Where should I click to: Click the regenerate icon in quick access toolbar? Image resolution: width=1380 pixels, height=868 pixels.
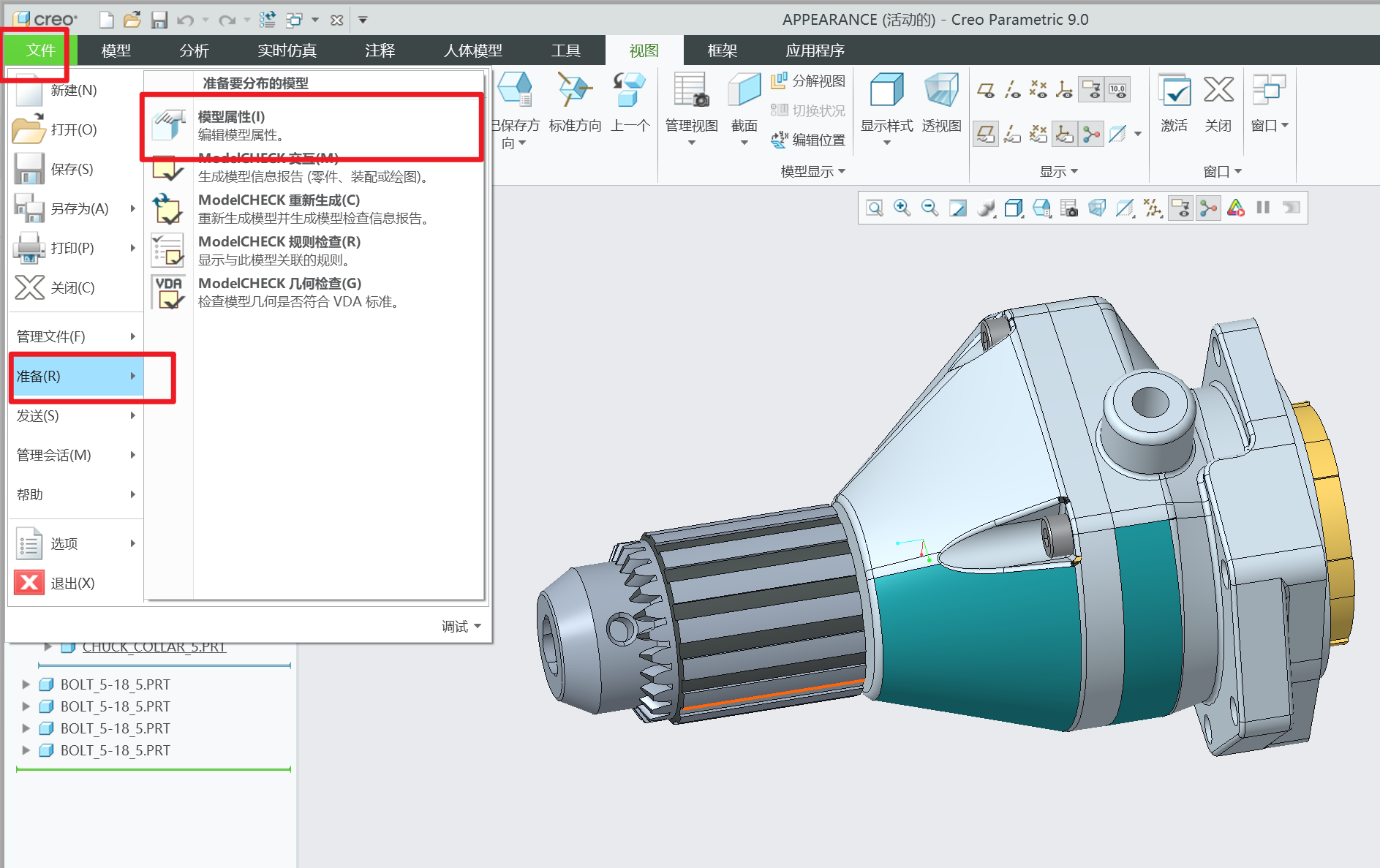[x=268, y=20]
